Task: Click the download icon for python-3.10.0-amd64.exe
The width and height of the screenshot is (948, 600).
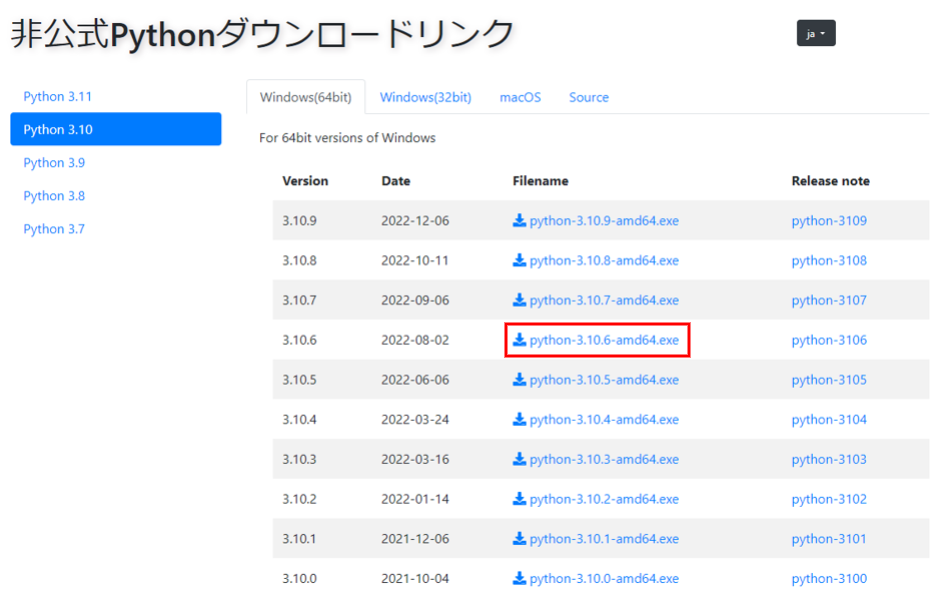Action: 520,578
